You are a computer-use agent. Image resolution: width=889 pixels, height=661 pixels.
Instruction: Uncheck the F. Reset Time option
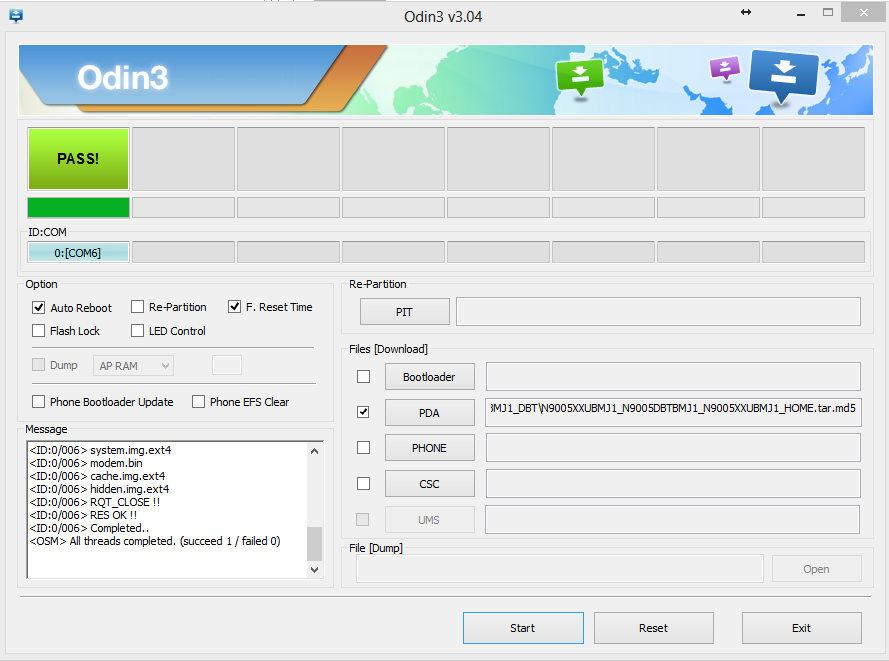click(x=234, y=307)
